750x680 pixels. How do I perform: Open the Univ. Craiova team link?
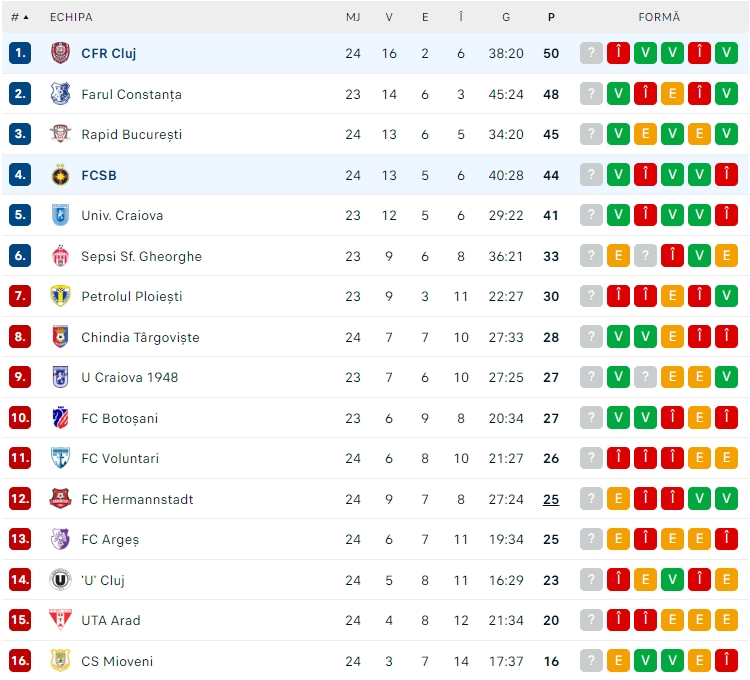point(122,216)
